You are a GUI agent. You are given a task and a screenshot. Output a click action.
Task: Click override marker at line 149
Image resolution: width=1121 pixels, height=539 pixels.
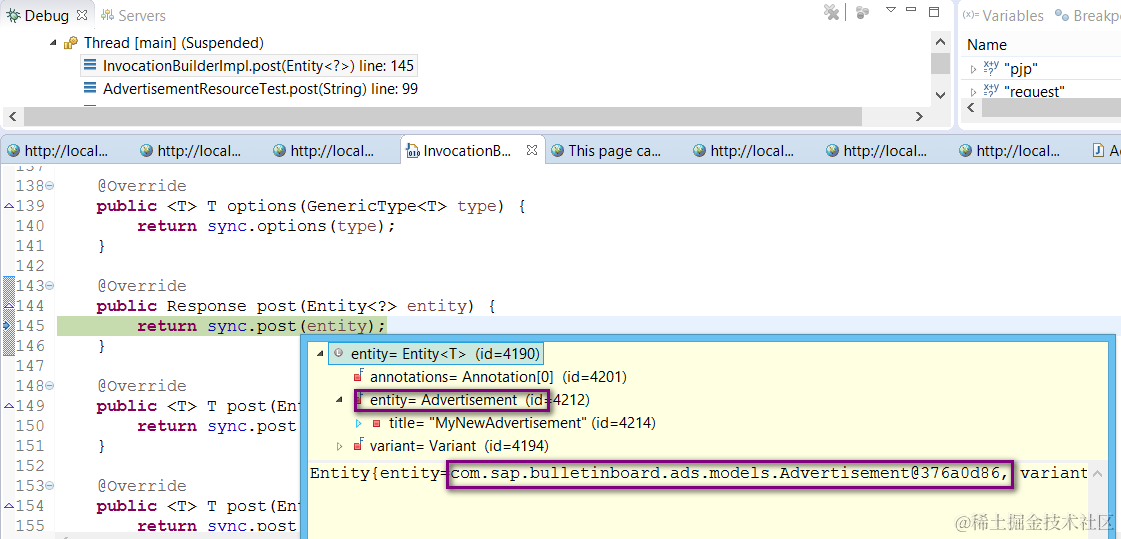(x=9, y=406)
